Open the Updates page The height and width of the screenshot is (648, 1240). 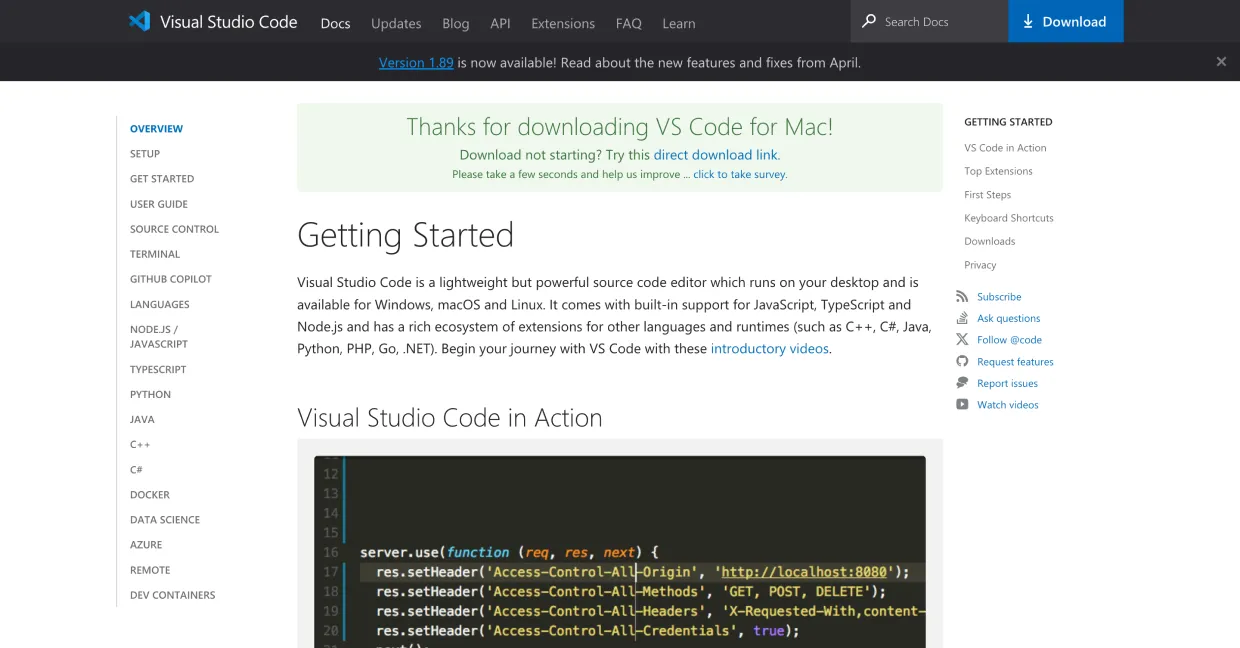coord(396,23)
